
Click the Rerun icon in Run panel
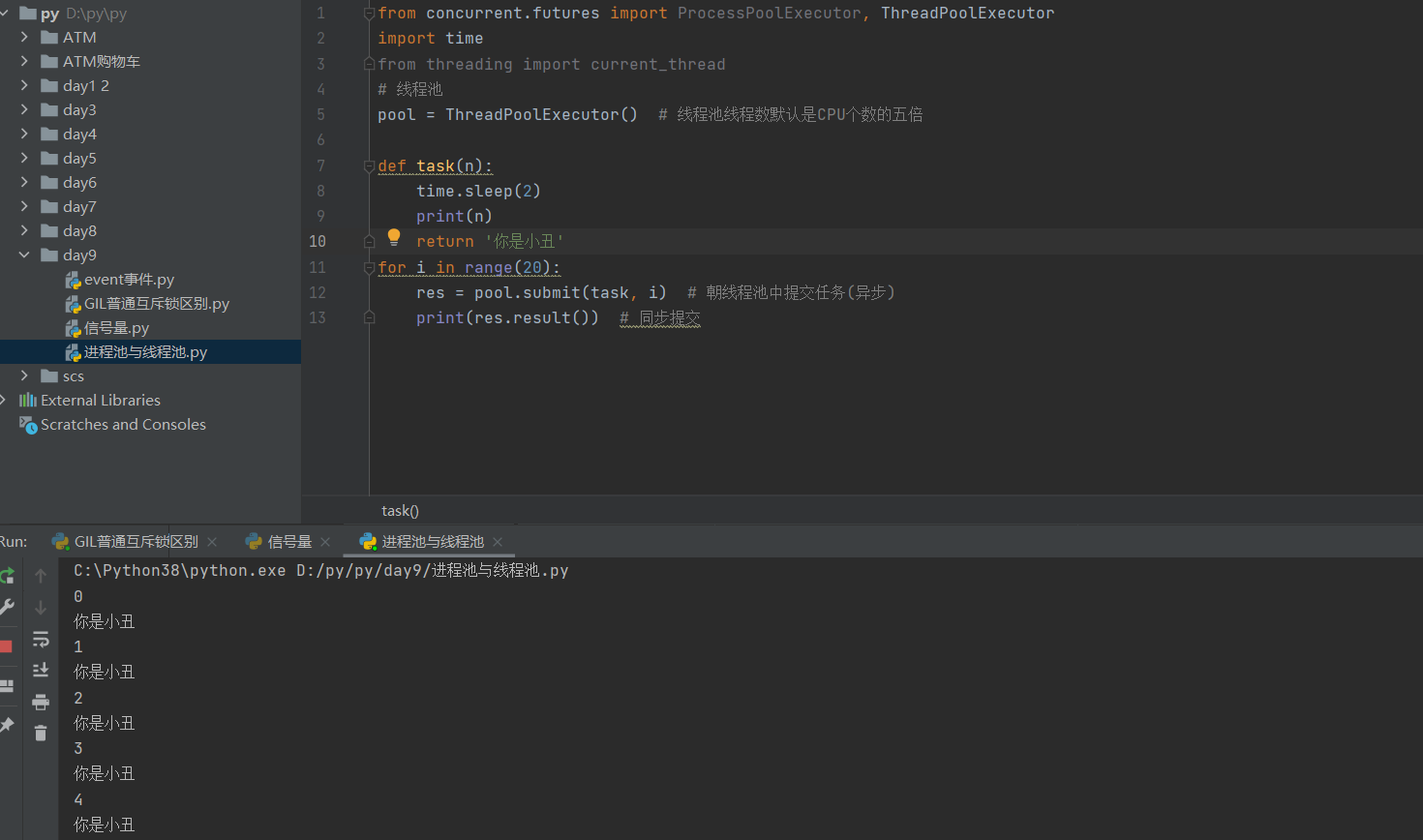pyautogui.click(x=7, y=576)
